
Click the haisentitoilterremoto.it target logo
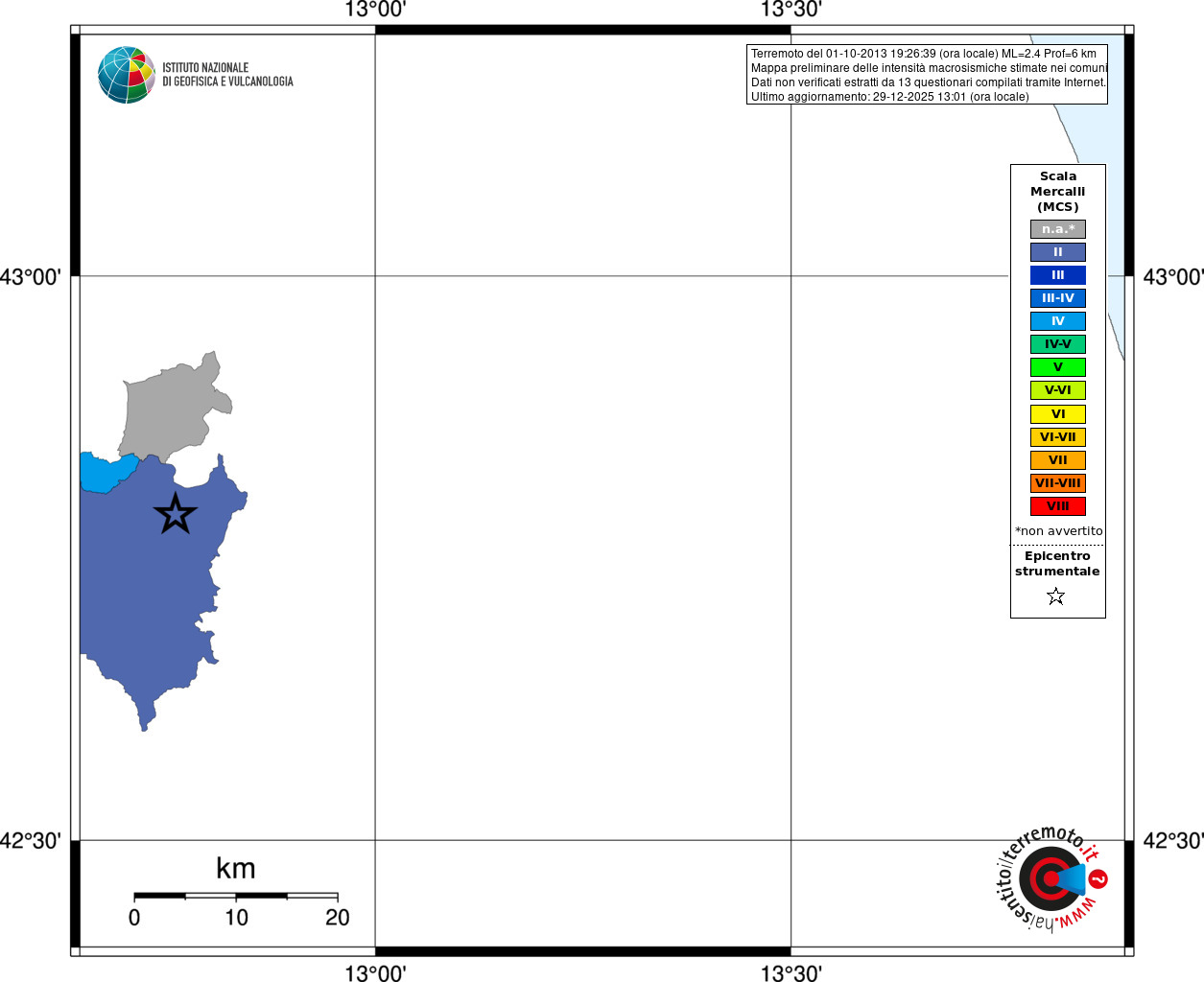tap(1051, 878)
